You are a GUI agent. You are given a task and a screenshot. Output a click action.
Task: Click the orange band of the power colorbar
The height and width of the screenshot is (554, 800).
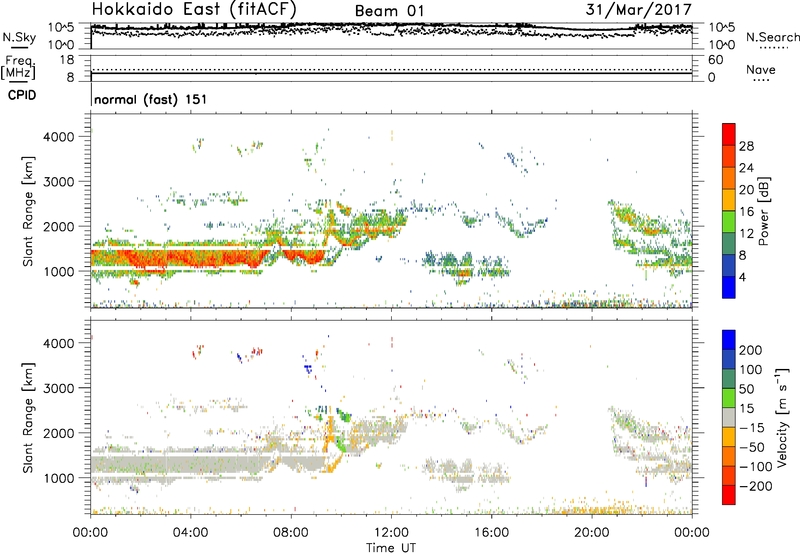pyautogui.click(x=729, y=178)
